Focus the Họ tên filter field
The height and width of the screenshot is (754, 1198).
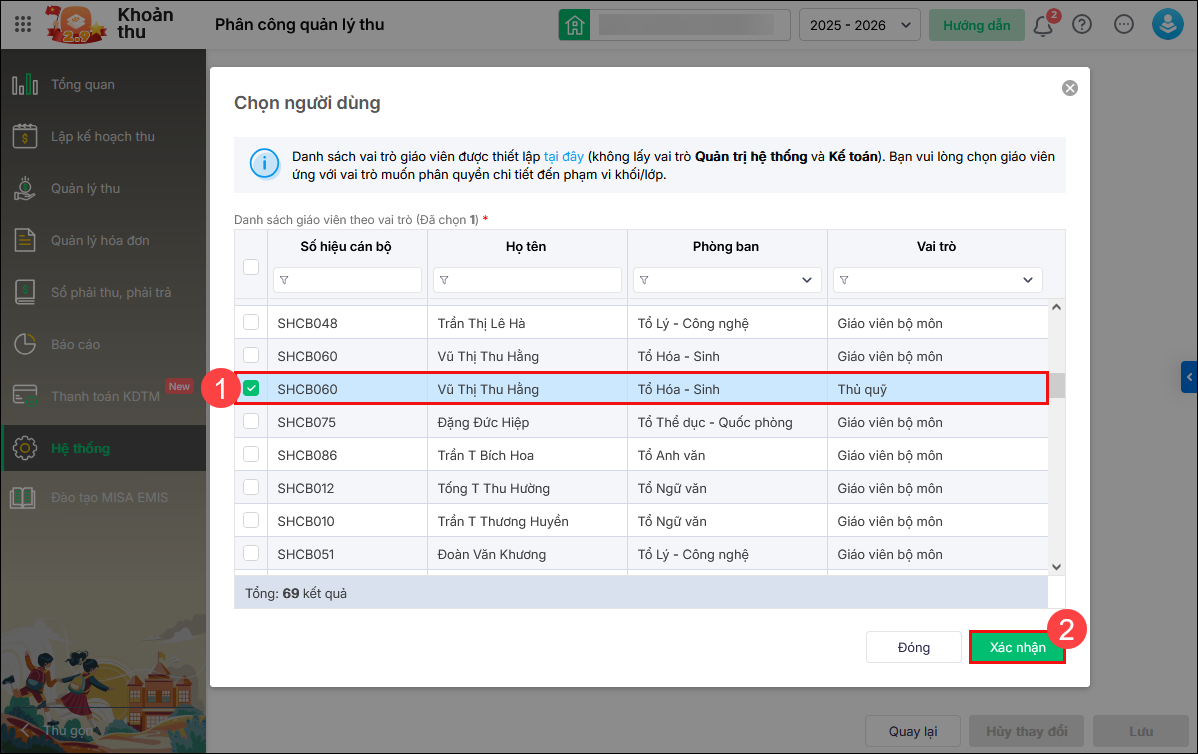[x=527, y=280]
